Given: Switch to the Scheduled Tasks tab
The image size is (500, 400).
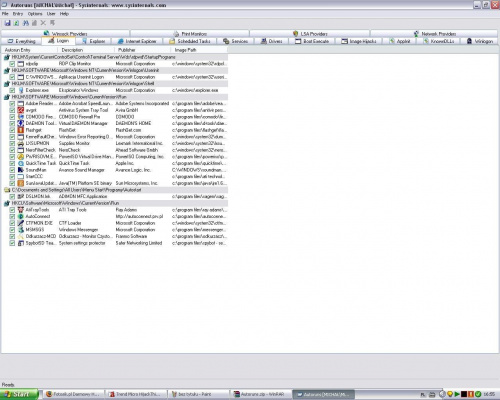Looking at the screenshot, I should pos(190,41).
